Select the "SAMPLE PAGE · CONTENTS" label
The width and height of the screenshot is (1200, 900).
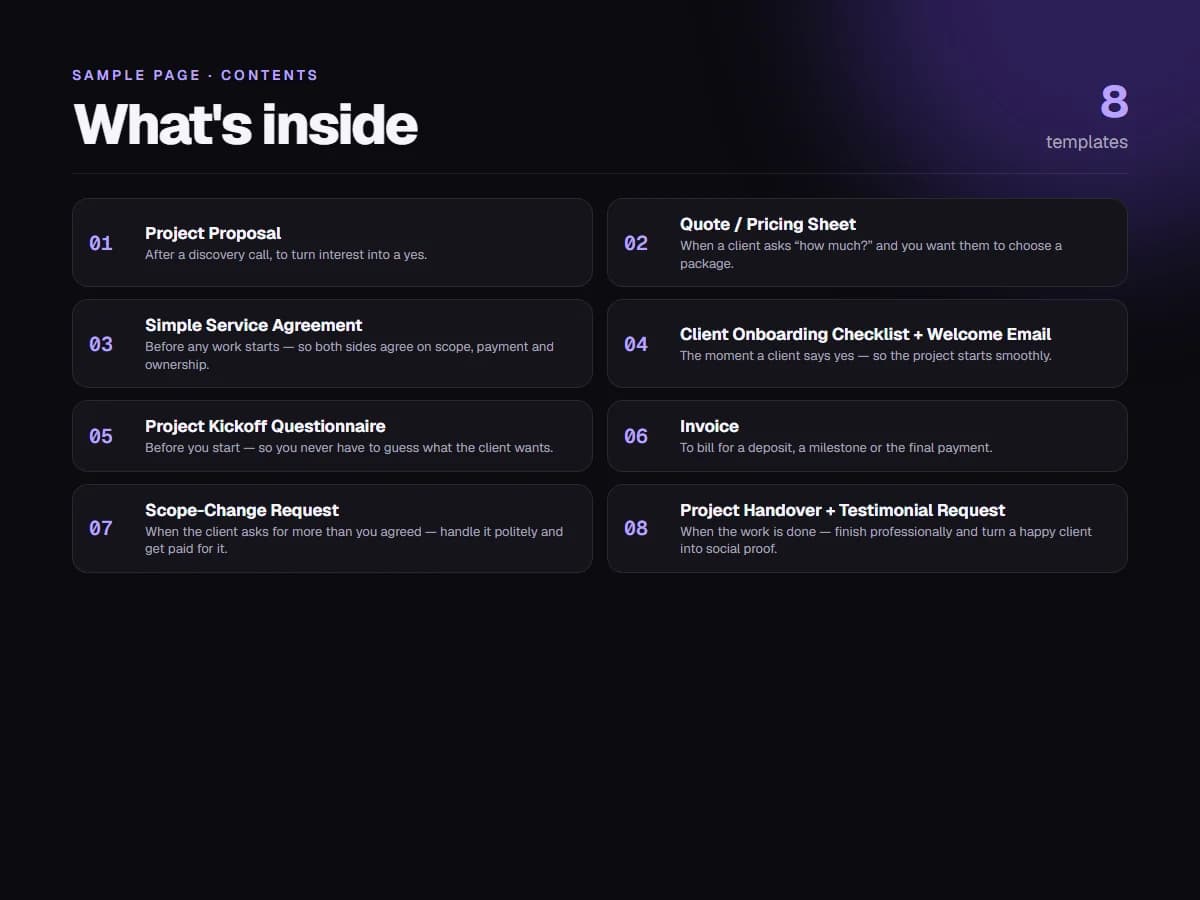pyautogui.click(x=195, y=75)
